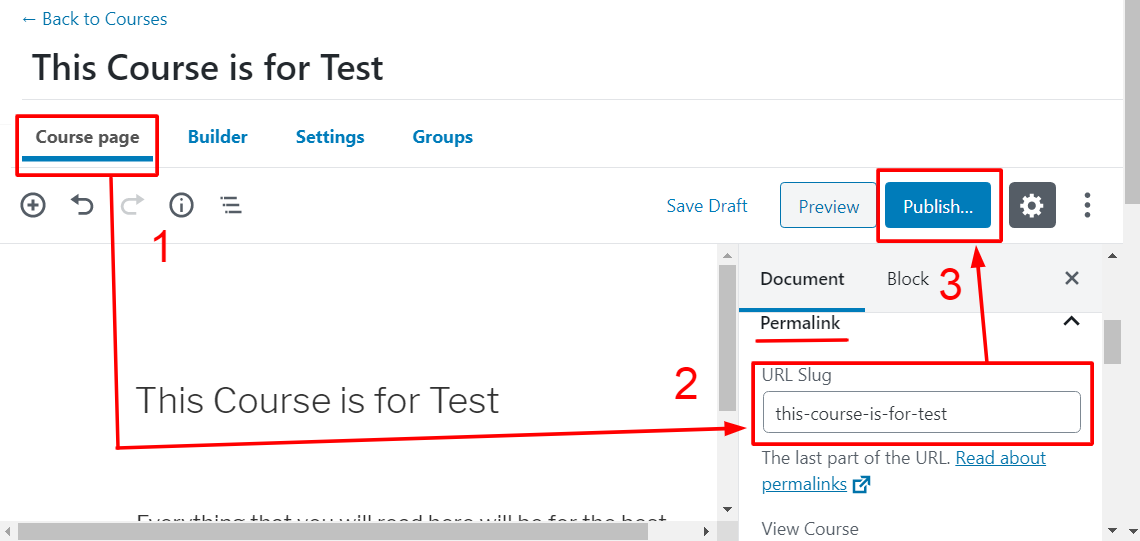
Task: Click the external link icon beside permalinks
Action: [x=862, y=484]
